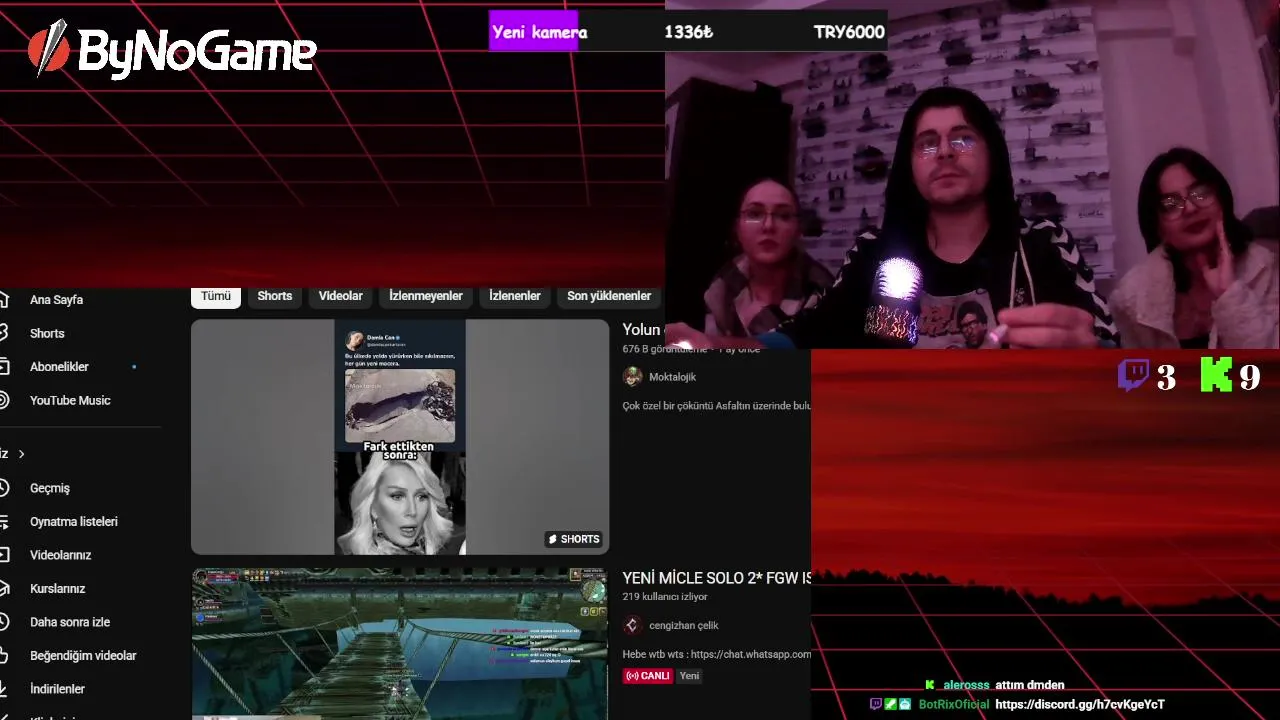Select the İzlenmeyenler filter chip

[x=426, y=296]
